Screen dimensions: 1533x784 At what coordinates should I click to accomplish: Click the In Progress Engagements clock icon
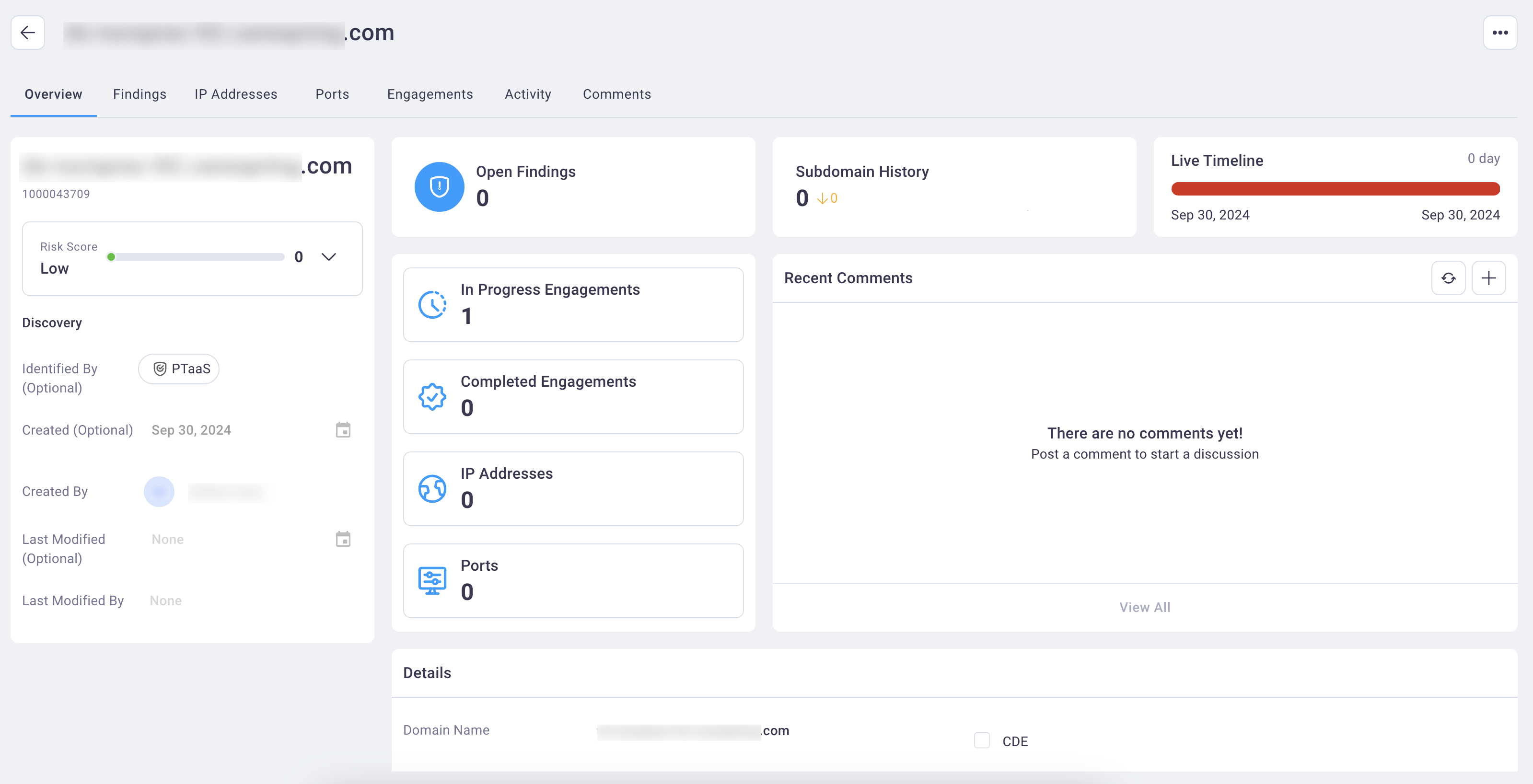click(x=432, y=303)
